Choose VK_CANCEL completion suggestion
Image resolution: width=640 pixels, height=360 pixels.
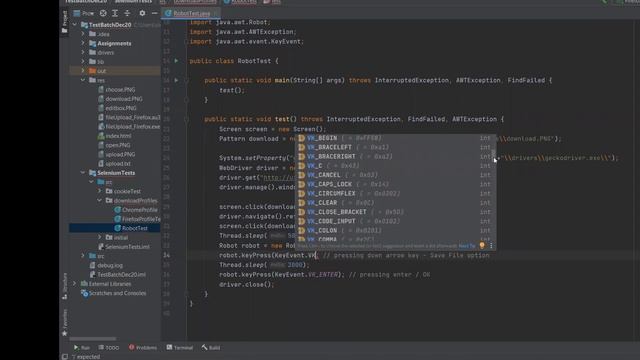tap(395, 175)
